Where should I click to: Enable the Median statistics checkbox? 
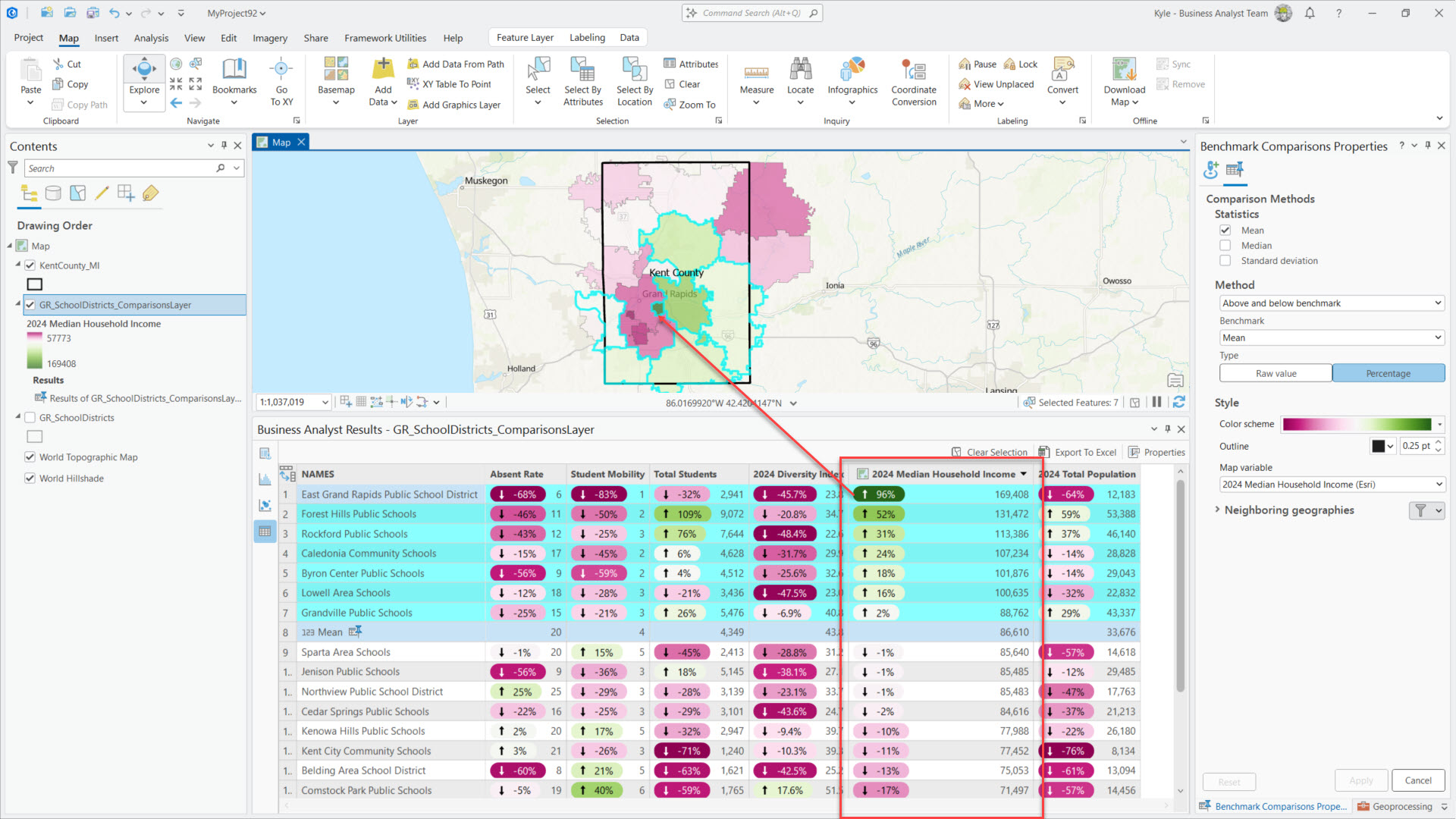point(1225,246)
